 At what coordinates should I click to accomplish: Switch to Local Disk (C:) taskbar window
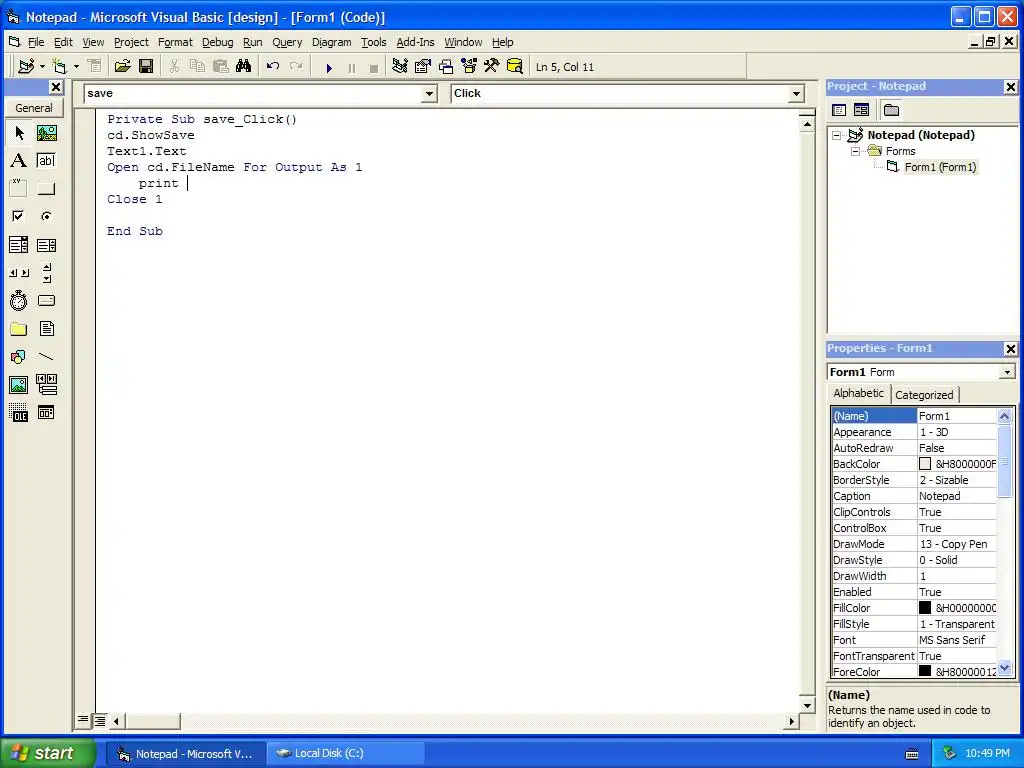345,754
